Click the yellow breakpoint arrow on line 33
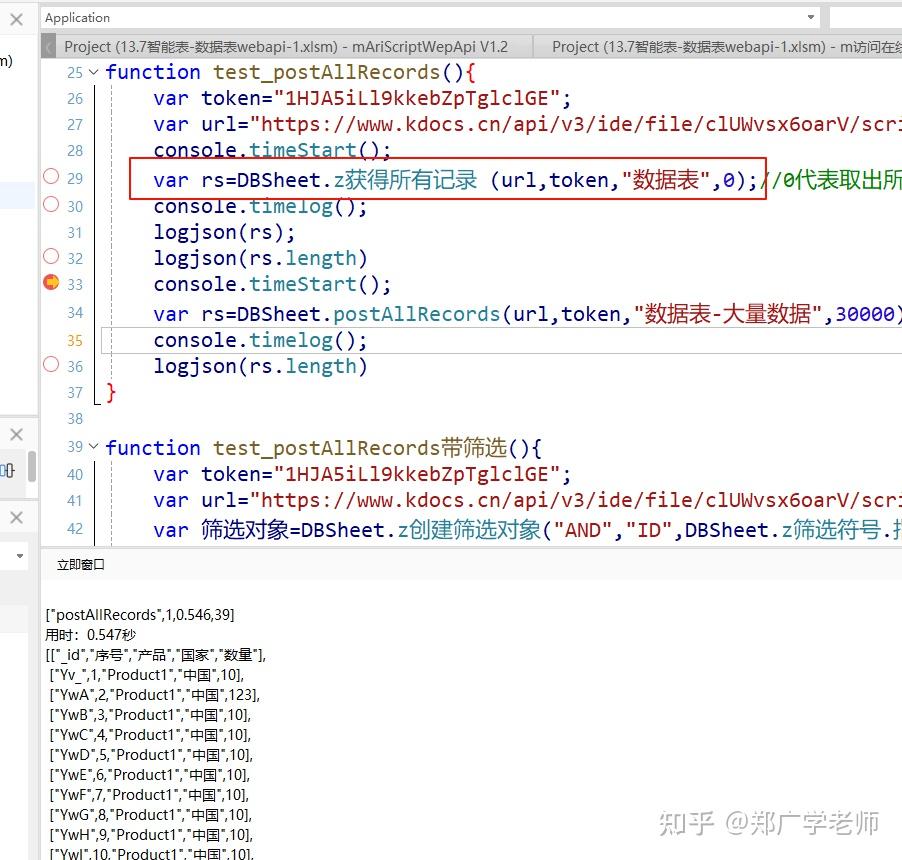 coord(51,283)
